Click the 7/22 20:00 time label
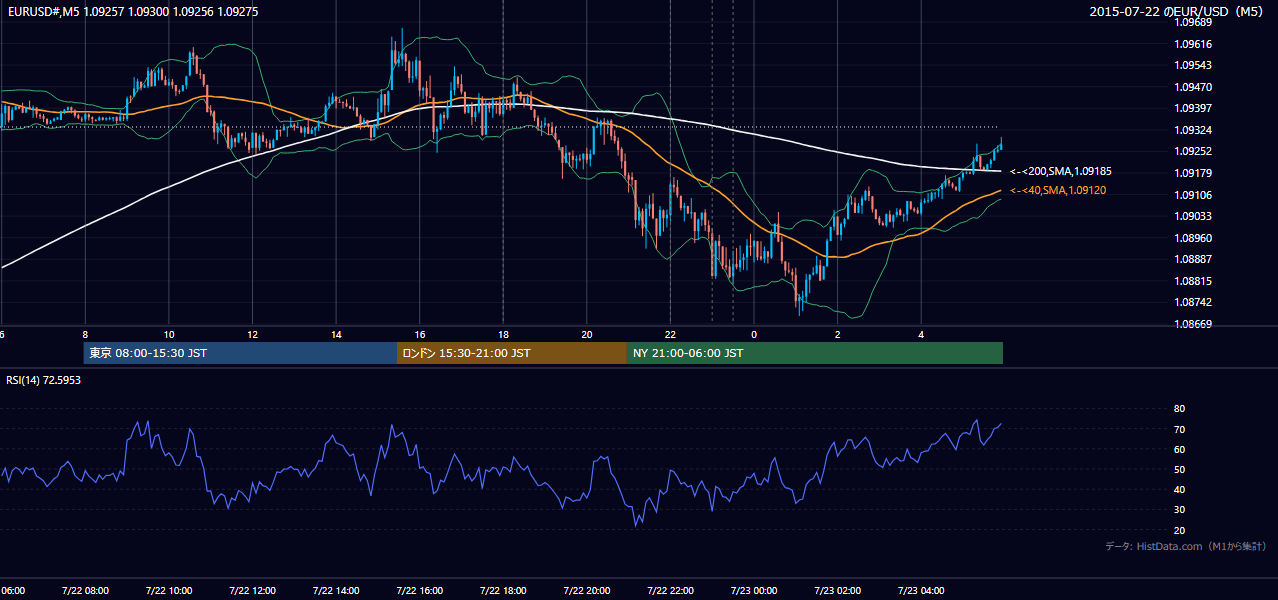Image resolution: width=1278 pixels, height=600 pixels. 587,590
